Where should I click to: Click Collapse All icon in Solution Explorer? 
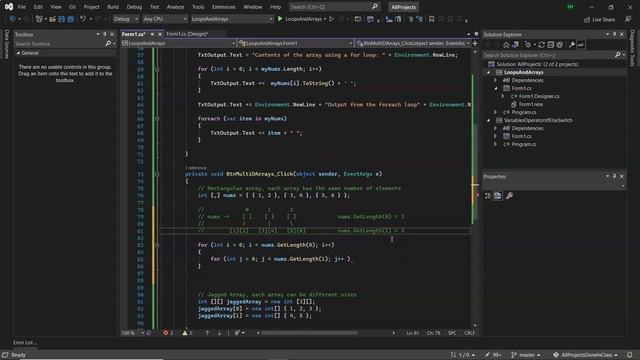551,44
